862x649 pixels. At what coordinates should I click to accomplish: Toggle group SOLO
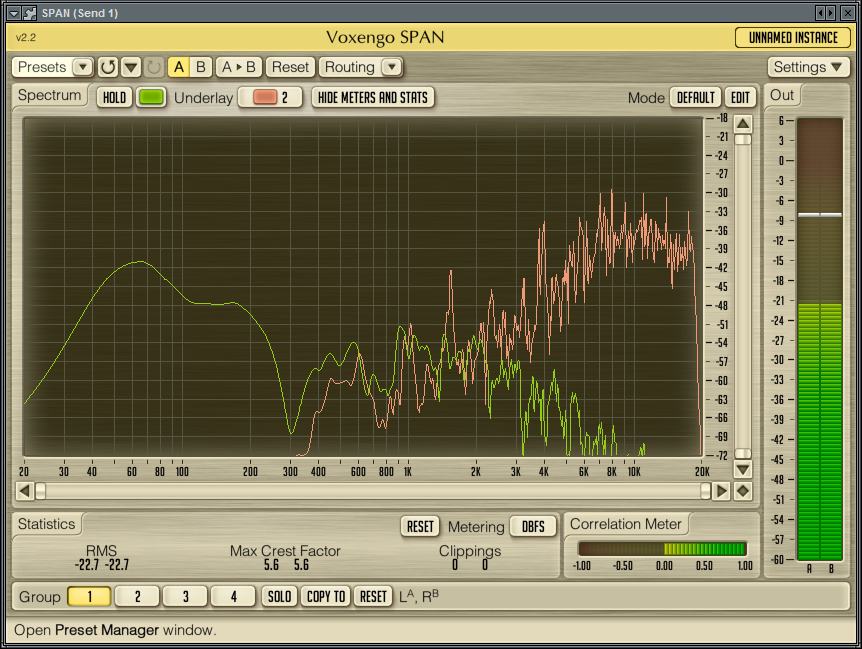click(x=279, y=596)
